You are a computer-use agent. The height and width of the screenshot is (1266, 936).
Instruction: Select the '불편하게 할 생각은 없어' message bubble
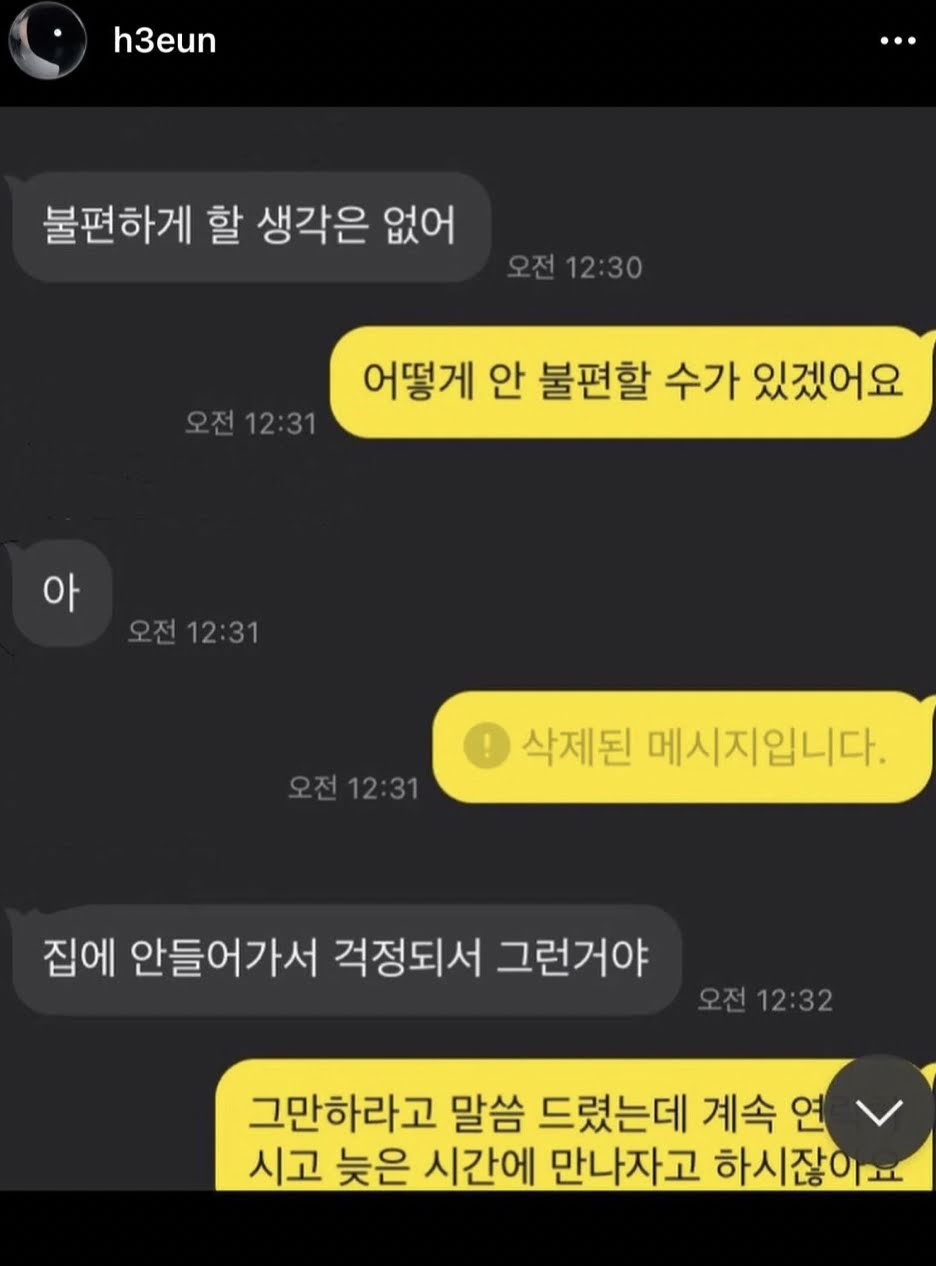coord(249,226)
